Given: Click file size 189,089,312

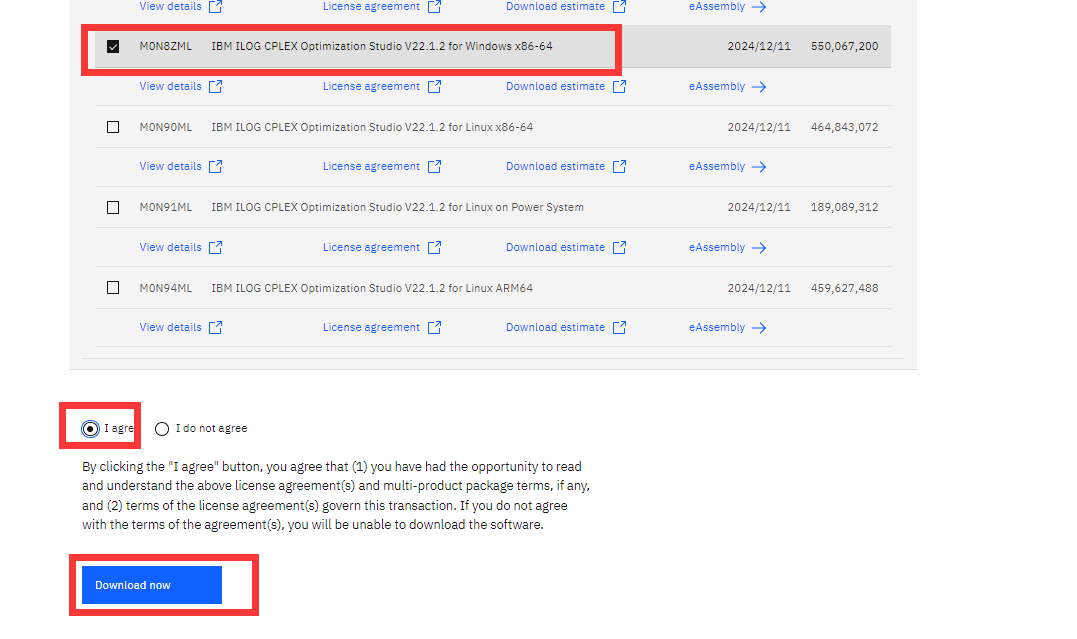Looking at the screenshot, I should pyautogui.click(x=844, y=207).
